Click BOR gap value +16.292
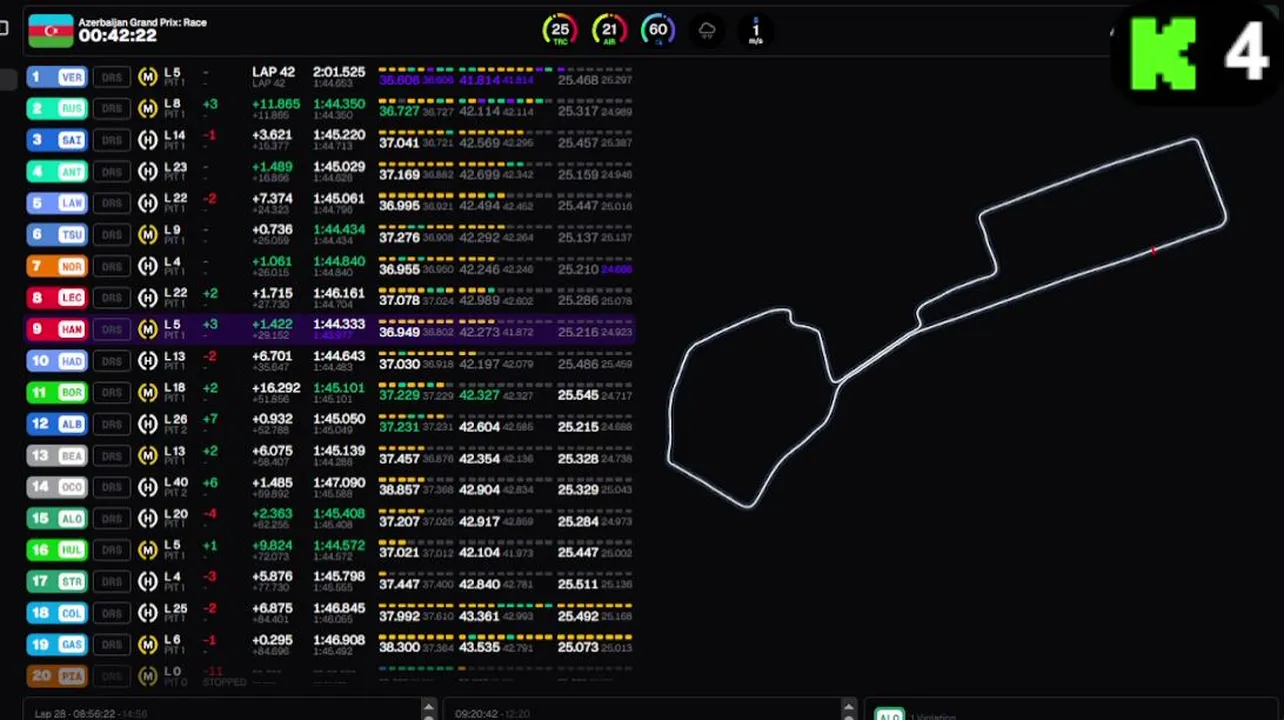 coord(276,388)
